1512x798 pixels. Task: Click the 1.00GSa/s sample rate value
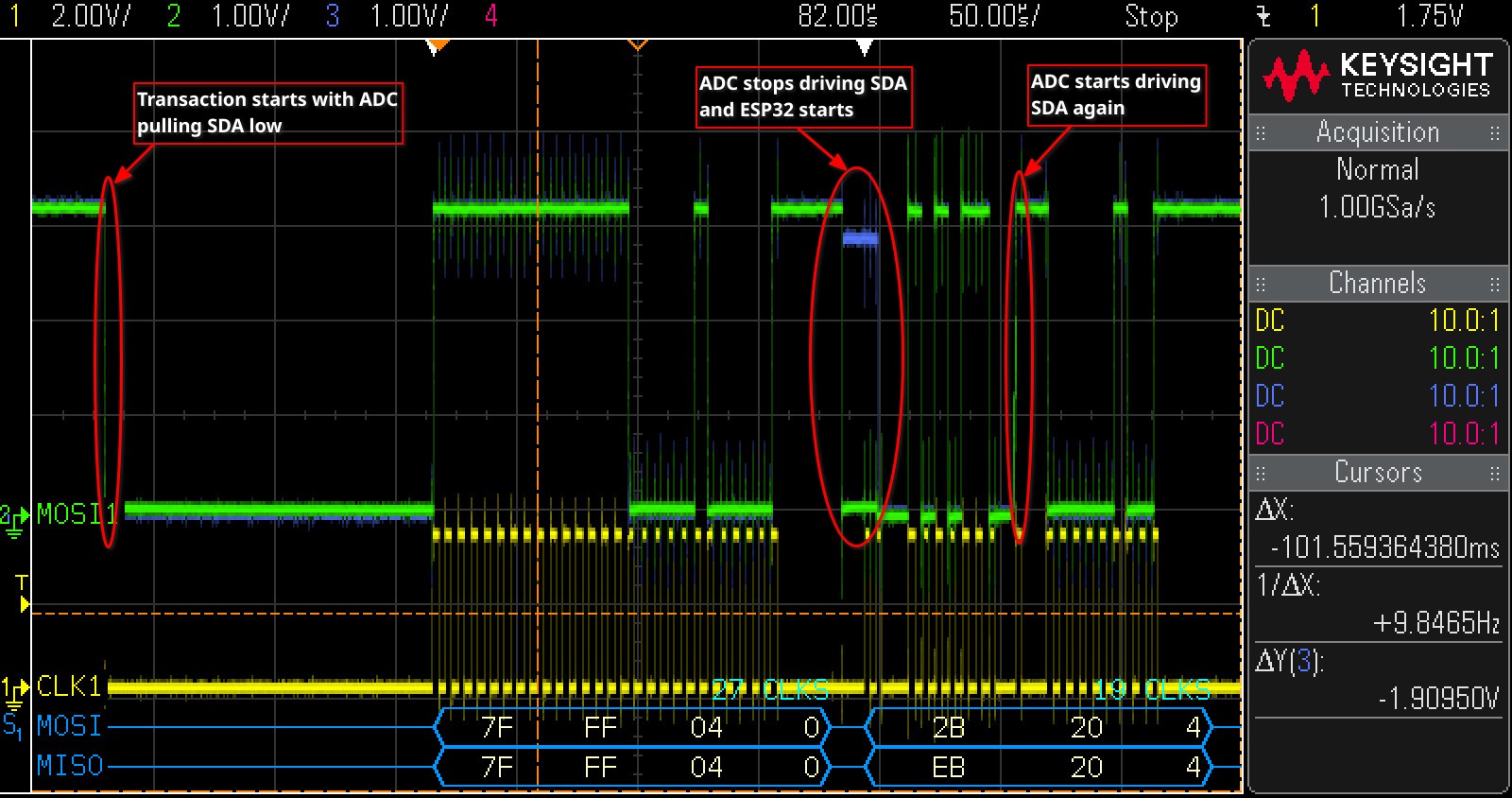pyautogui.click(x=1378, y=207)
